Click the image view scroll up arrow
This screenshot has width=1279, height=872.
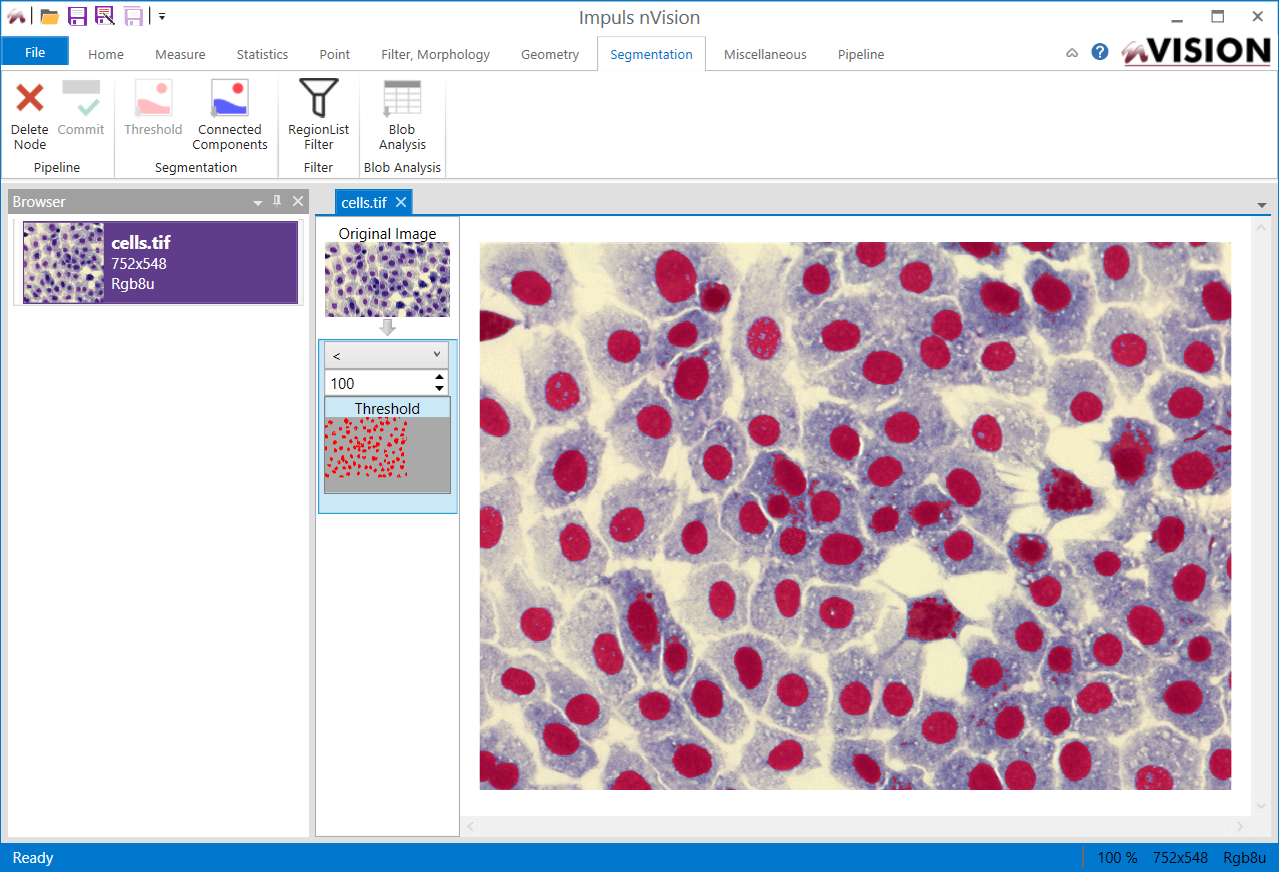1260,228
